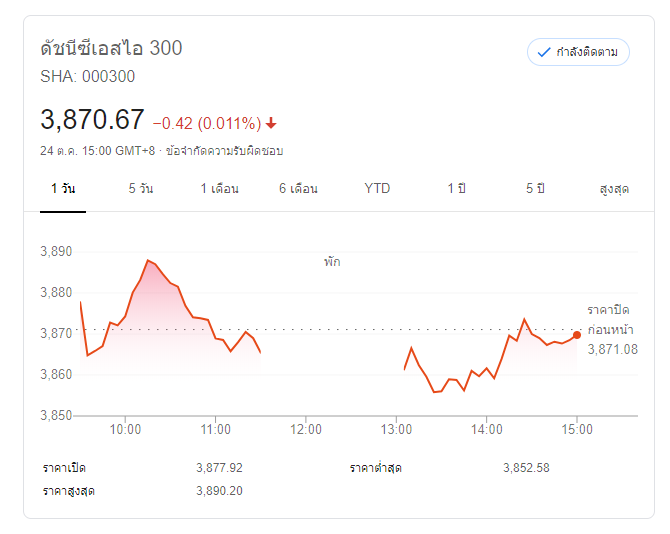Click the chart's morning peak after 10:00
The width and height of the screenshot is (670, 534).
tap(148, 260)
